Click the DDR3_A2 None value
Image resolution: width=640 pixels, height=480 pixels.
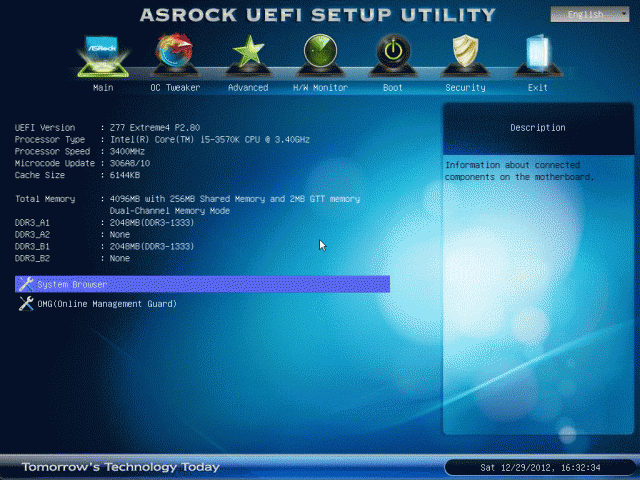coord(120,234)
